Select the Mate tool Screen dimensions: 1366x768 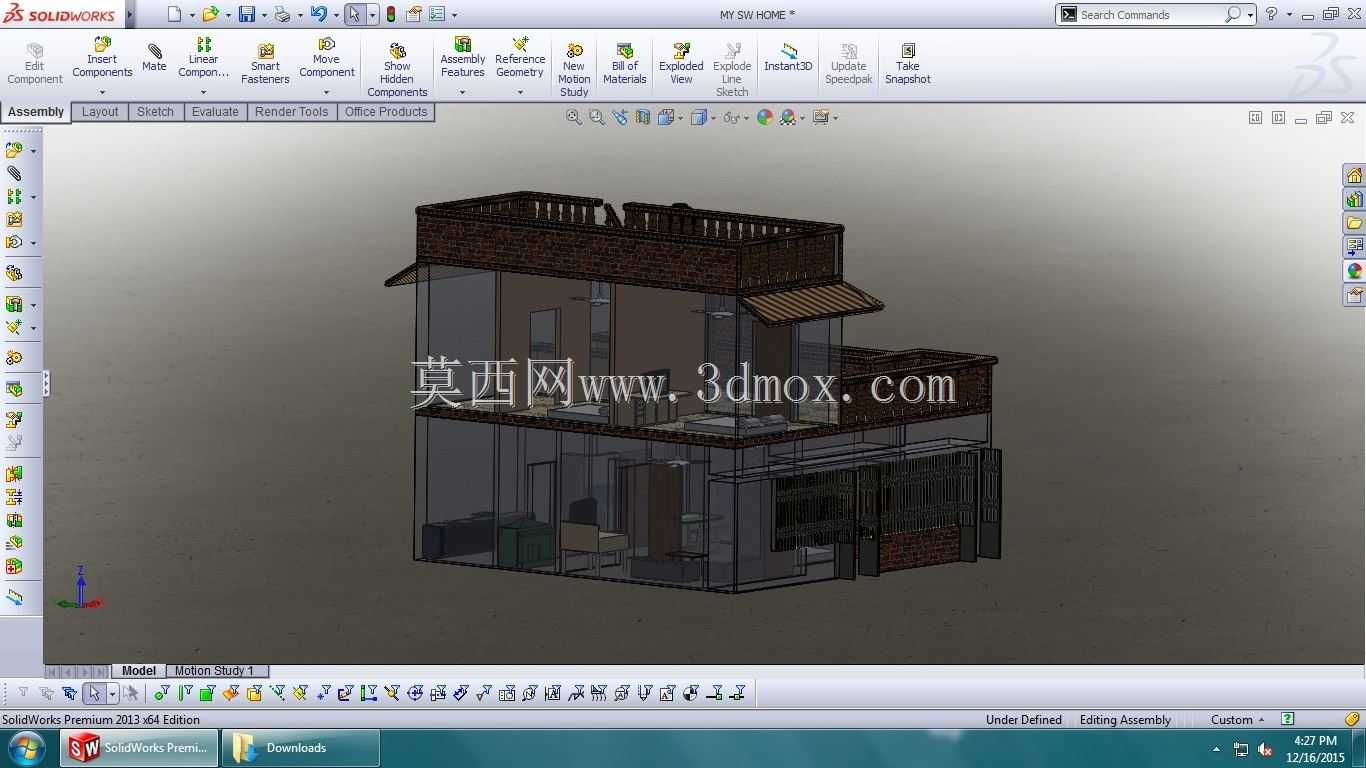point(154,58)
